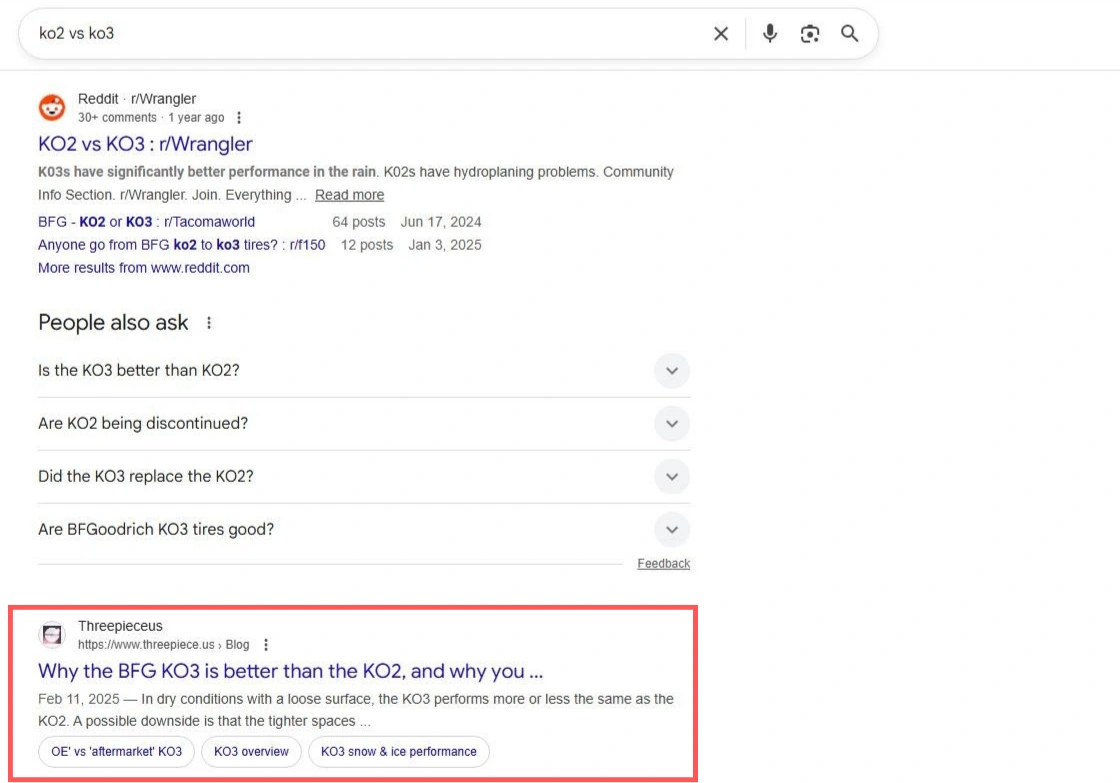
Task: Submit search with the magnifying glass icon
Action: click(849, 34)
